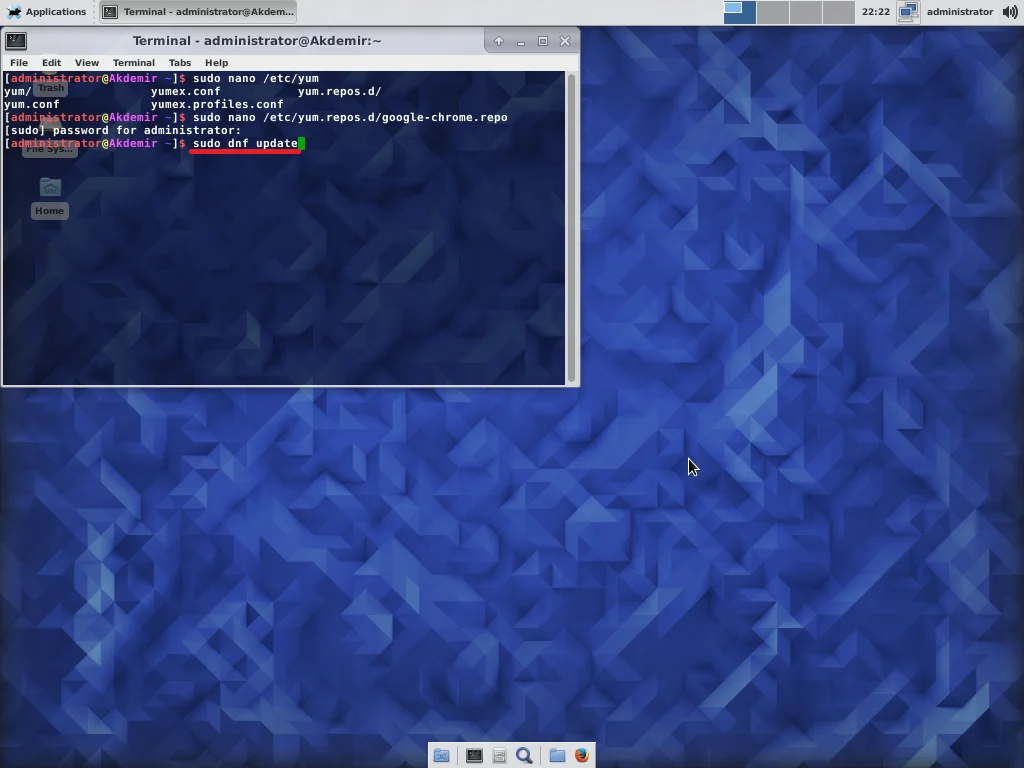The width and height of the screenshot is (1024, 768).
Task: Open the Edit menu in Terminal
Action: 52,63
